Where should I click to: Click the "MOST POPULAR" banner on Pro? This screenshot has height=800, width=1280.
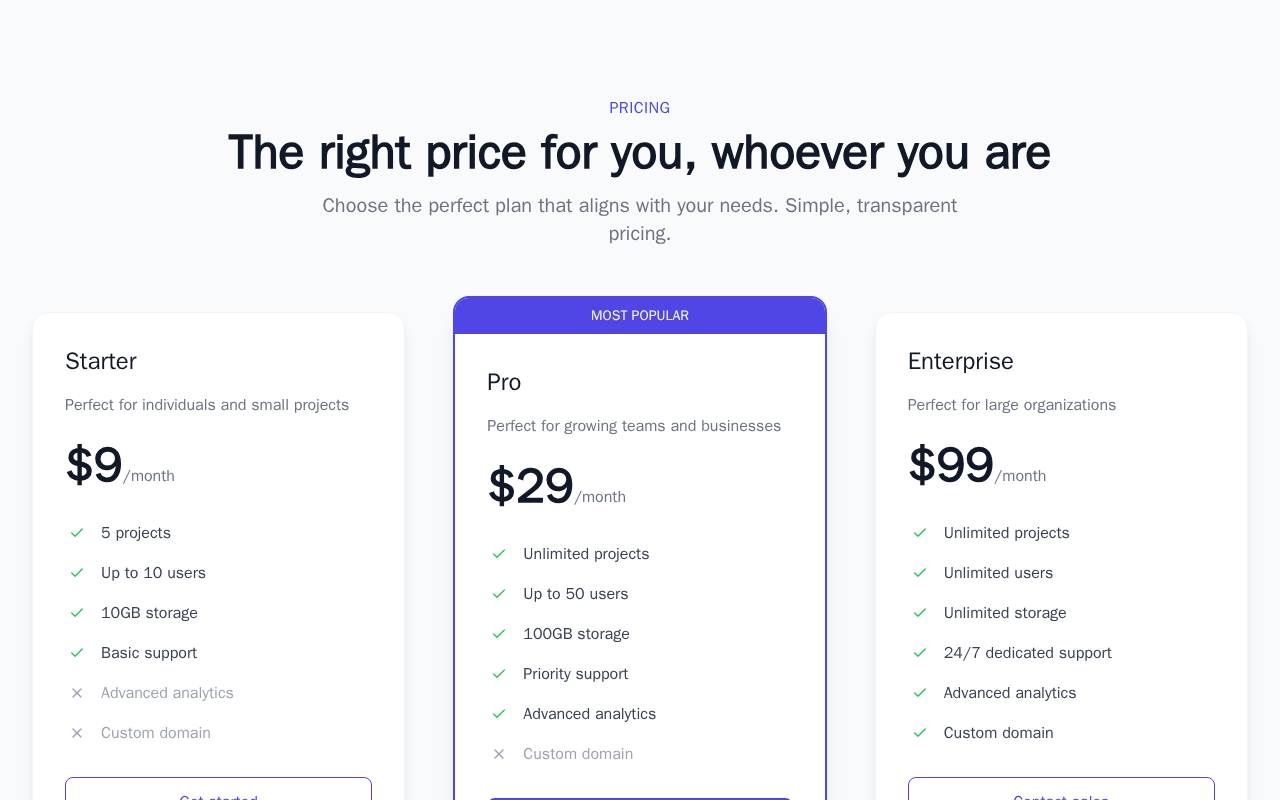coord(640,316)
